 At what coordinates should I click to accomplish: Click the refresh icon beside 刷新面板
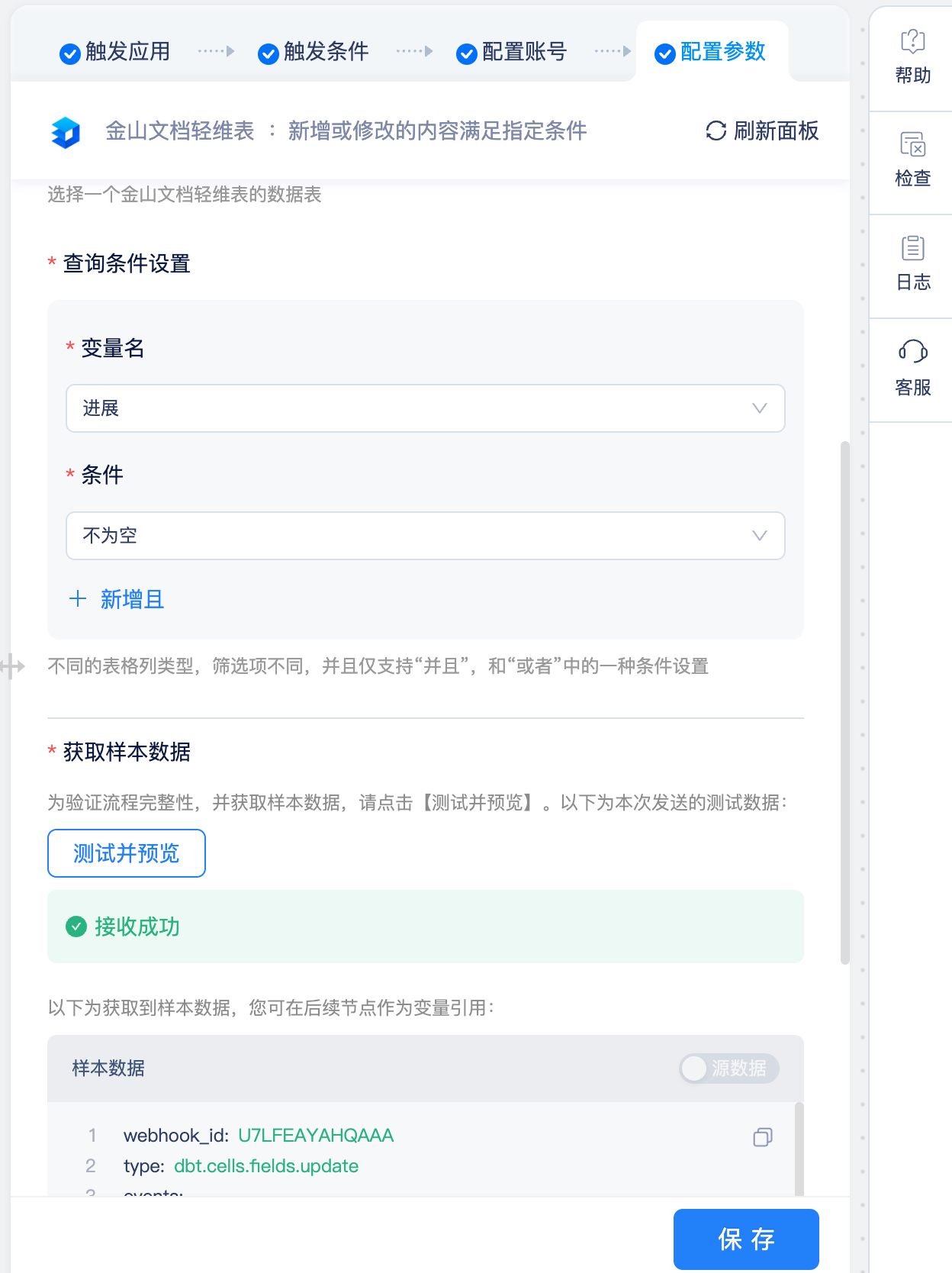(x=716, y=131)
